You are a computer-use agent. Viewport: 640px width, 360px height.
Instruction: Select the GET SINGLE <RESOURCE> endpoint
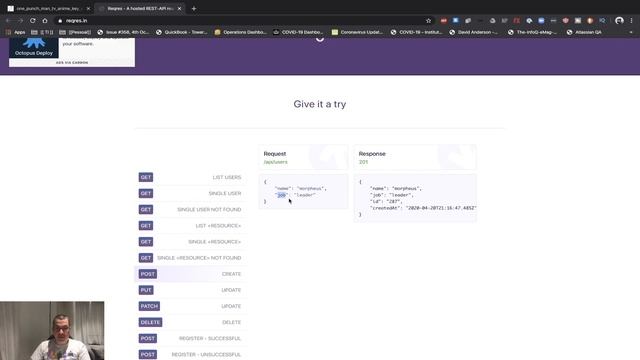(x=190, y=242)
